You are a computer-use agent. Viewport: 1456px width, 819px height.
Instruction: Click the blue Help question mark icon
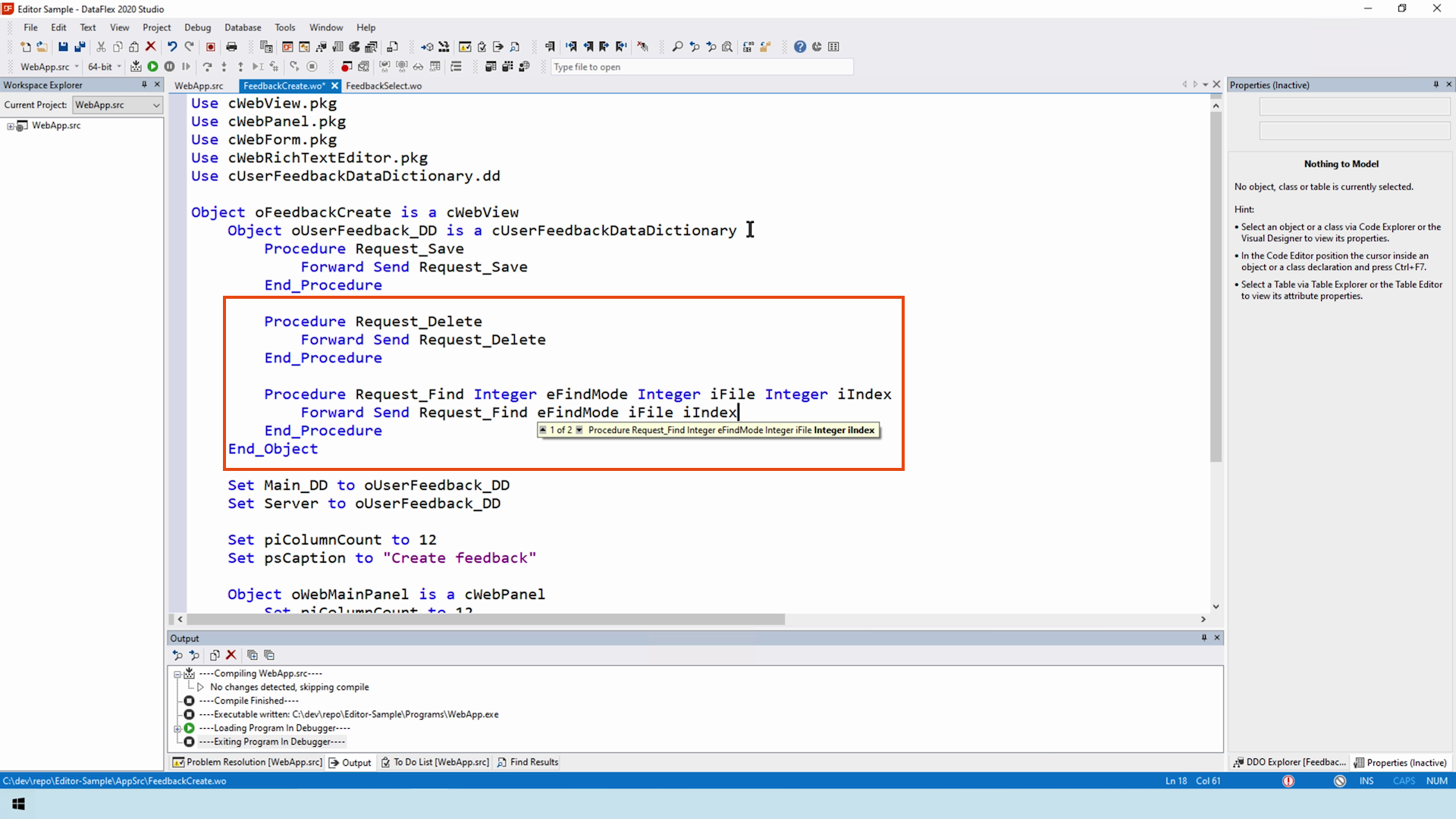800,47
